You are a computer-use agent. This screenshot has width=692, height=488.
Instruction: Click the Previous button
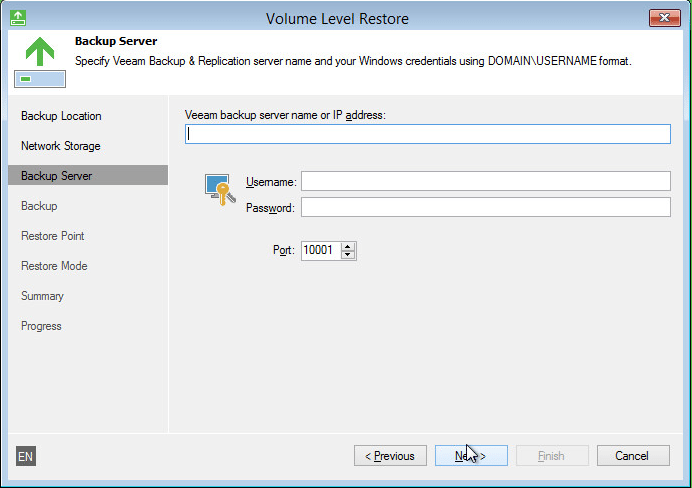[390, 456]
